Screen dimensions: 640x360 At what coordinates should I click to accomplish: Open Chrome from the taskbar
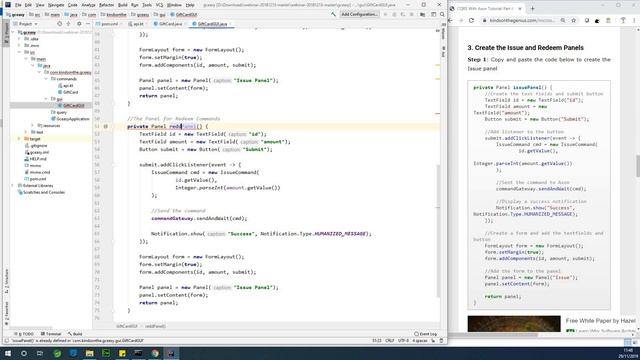pos(155,353)
